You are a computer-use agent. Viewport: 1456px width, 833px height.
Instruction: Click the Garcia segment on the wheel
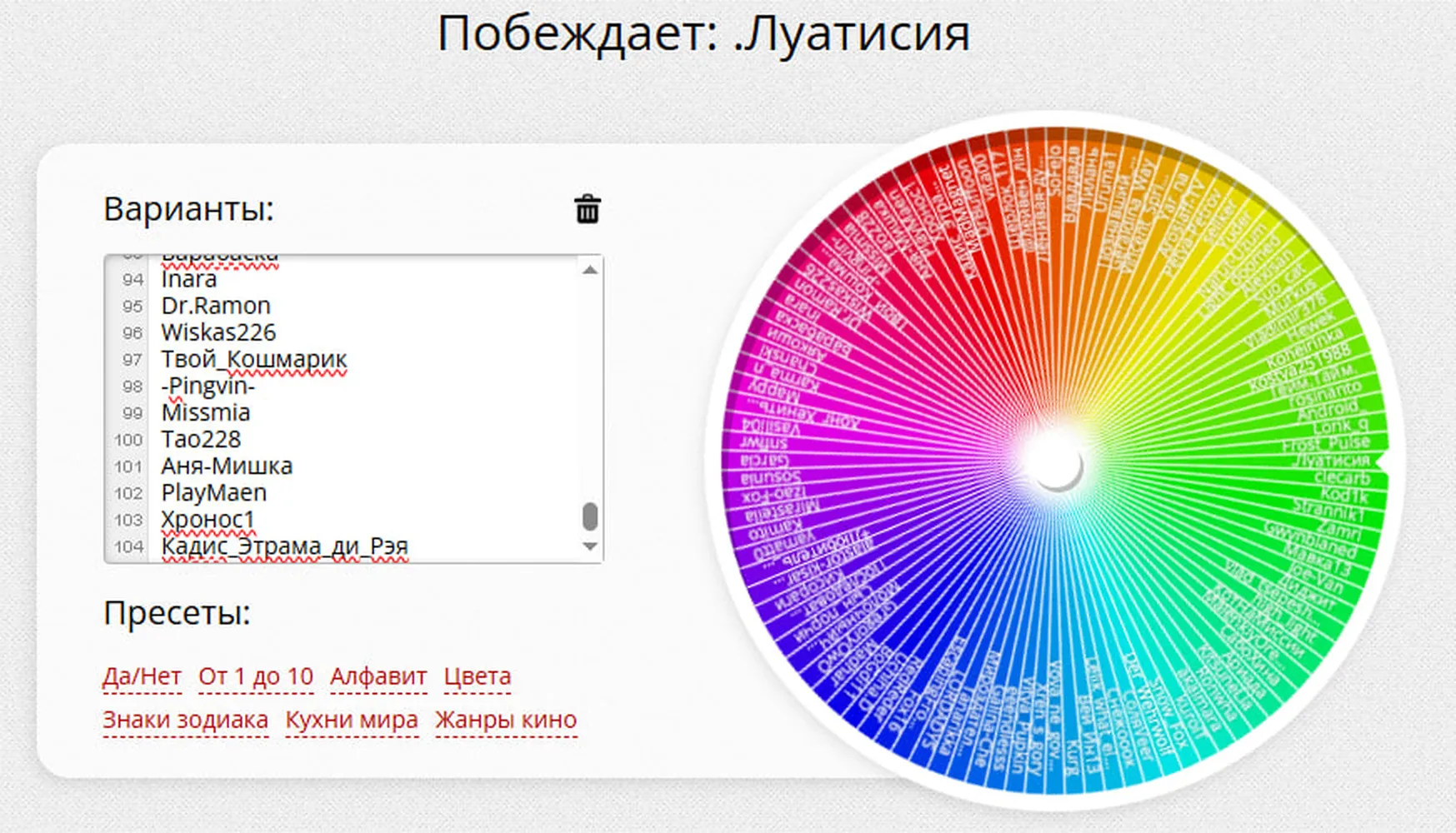[765, 459]
